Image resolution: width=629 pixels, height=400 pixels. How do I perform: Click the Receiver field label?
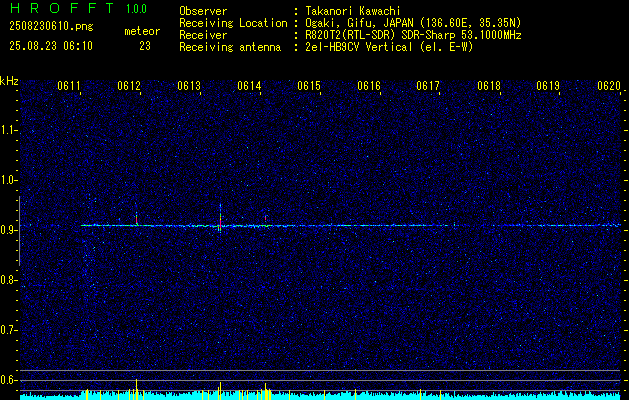click(x=203, y=35)
